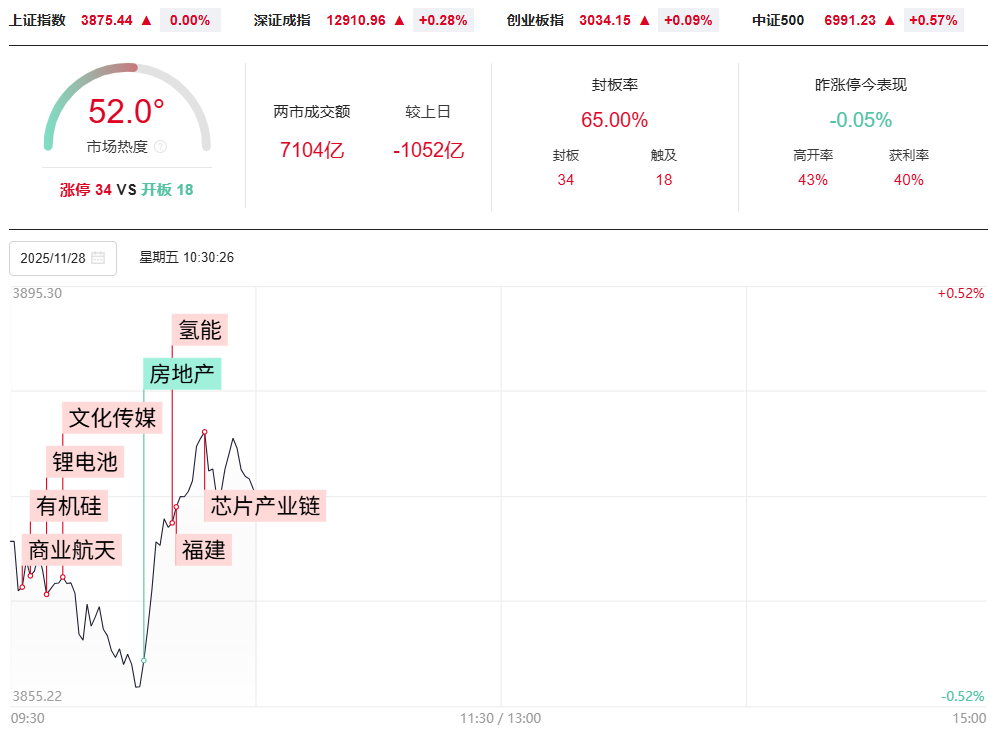Viewport: 994px width, 739px height.
Task: Click the 中证500 +0.57% change badge
Action: tap(932, 20)
